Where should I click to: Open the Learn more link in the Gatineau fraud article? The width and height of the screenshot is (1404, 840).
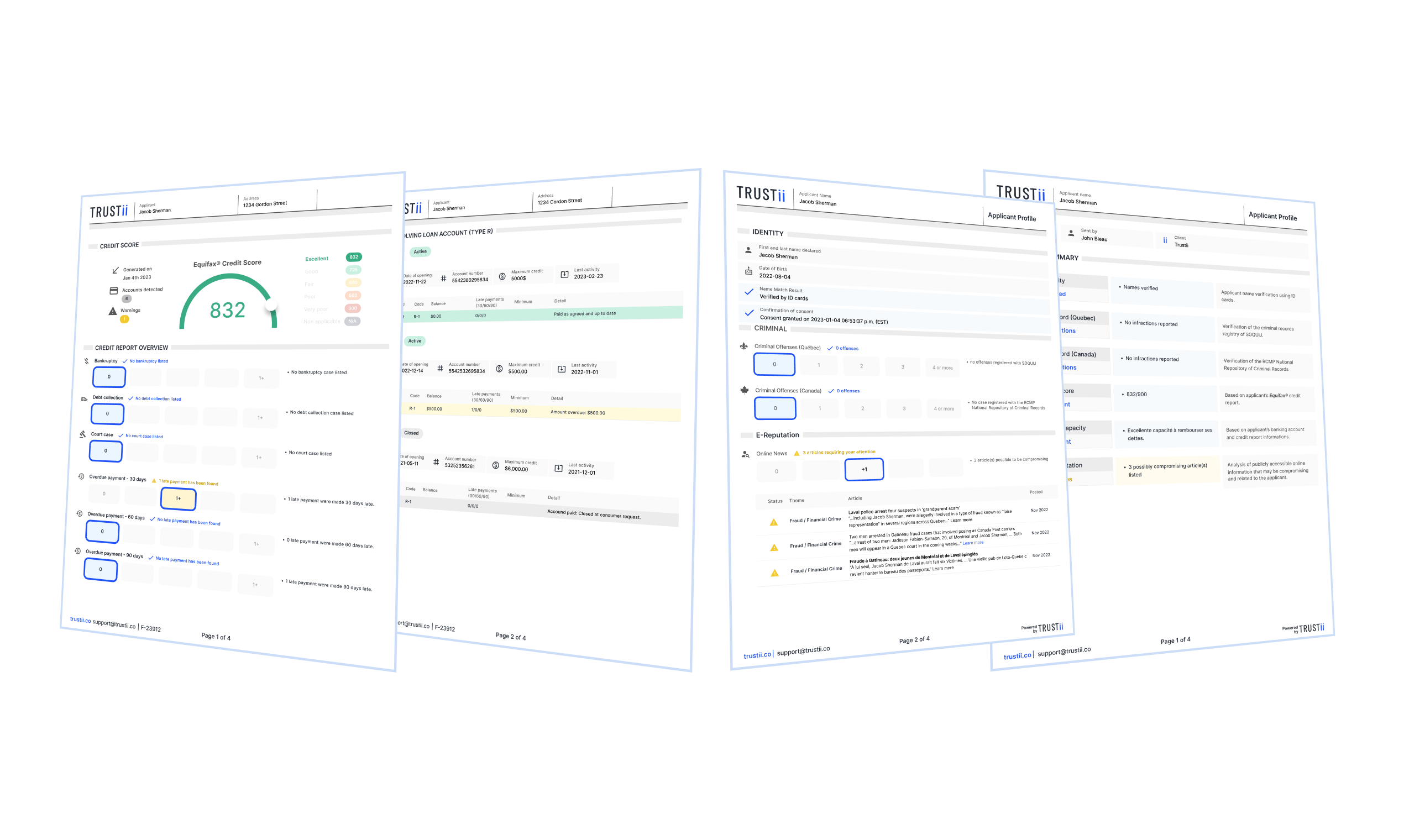pyautogui.click(x=973, y=543)
